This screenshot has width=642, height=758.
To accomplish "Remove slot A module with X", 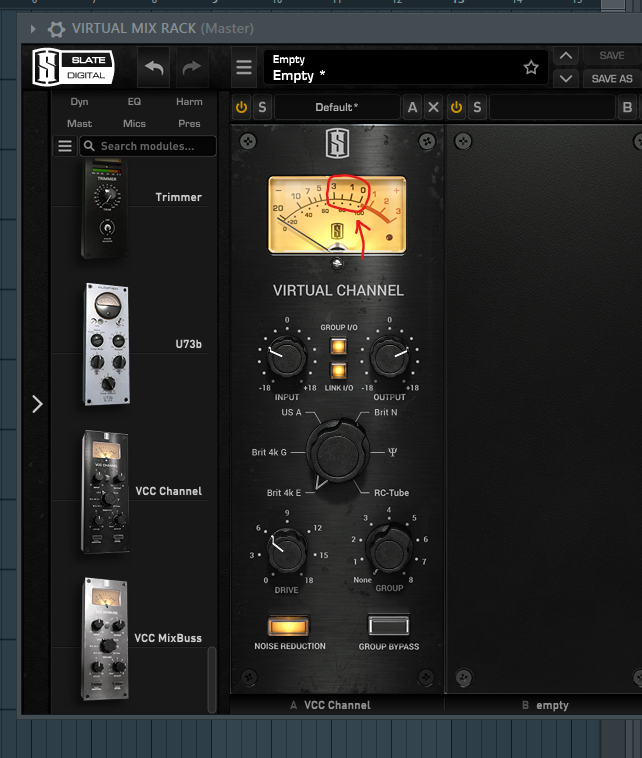I will [434, 107].
